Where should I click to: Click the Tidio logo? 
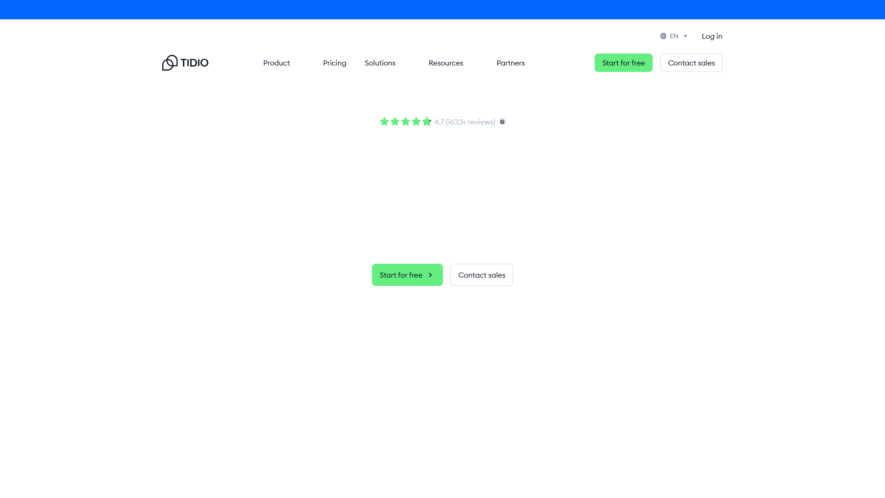pos(185,63)
